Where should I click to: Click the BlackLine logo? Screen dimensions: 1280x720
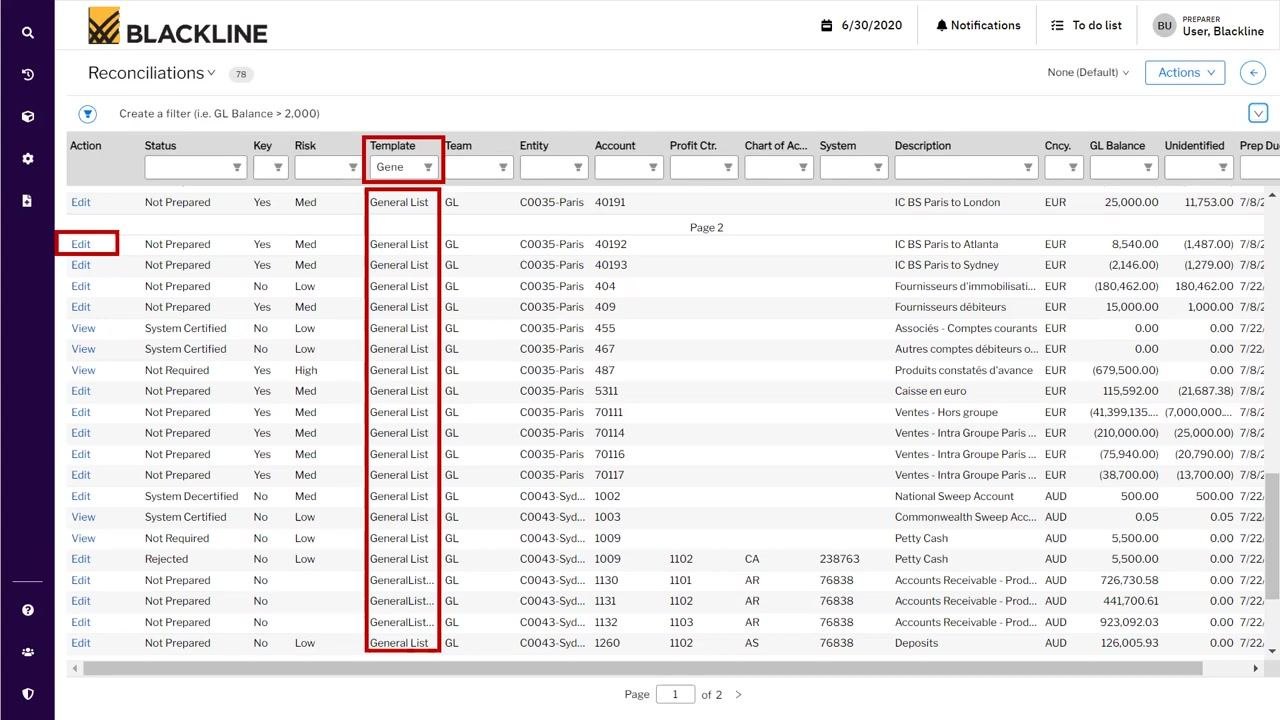pos(177,26)
